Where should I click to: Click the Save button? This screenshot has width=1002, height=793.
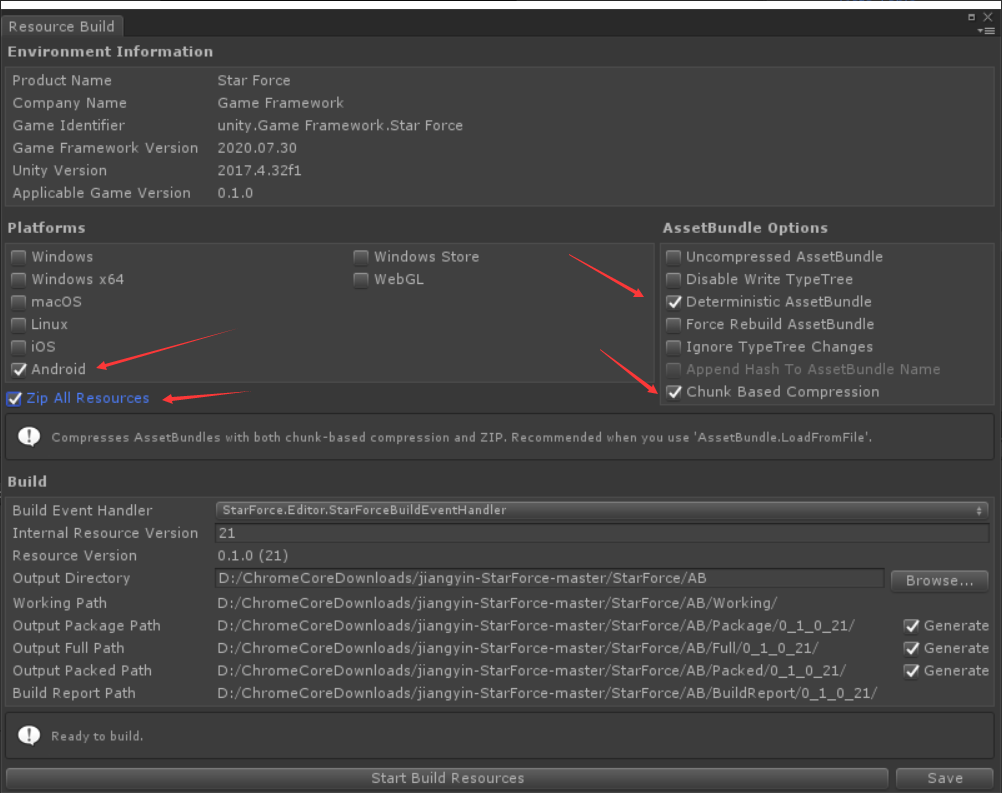pyautogui.click(x=944, y=777)
